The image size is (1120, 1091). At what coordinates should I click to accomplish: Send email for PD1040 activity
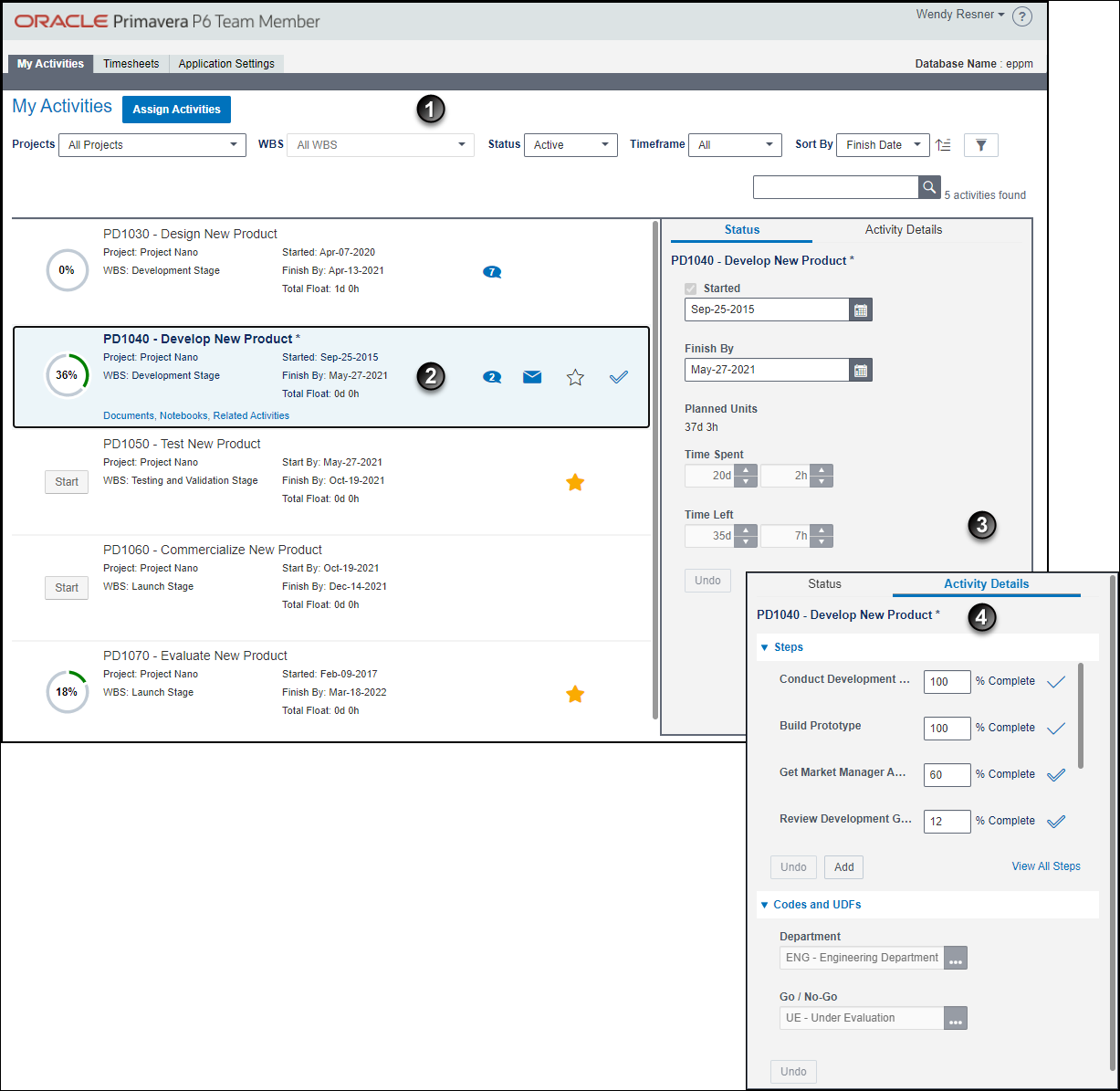coord(532,377)
